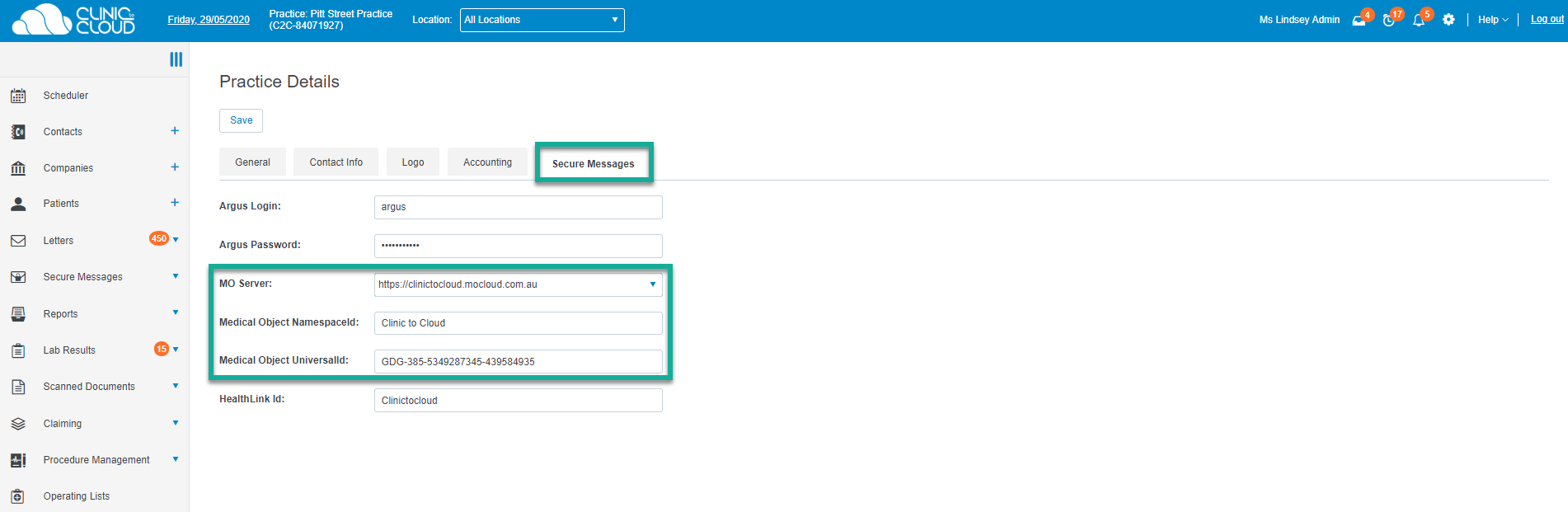Add a new contact with the plus icon
Image resolution: width=1568 pixels, height=512 pixels.
click(175, 131)
